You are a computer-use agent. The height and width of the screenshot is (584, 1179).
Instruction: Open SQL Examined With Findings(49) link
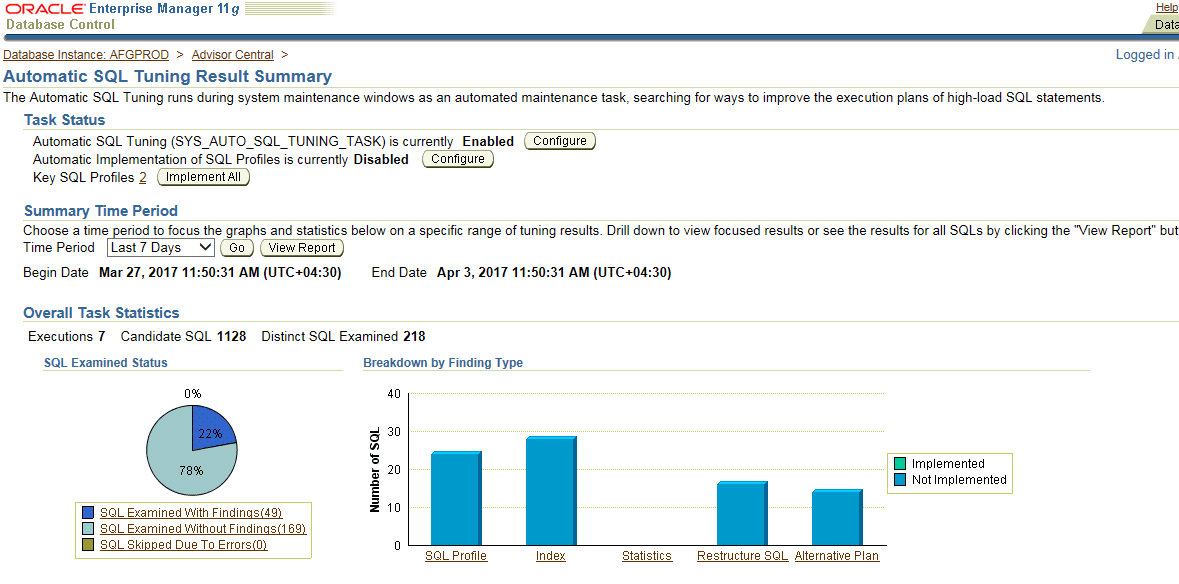coord(191,513)
